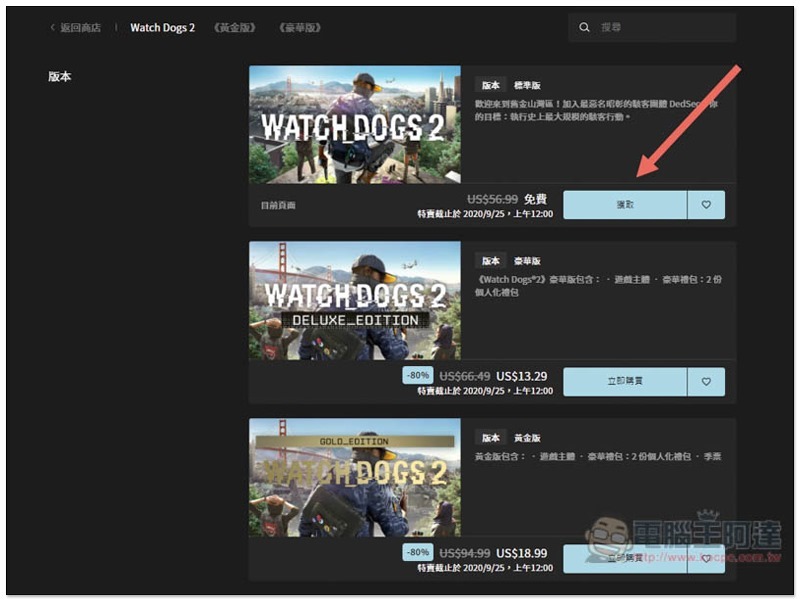The image size is (800, 602).
Task: Click the struck-through US$66.49 price
Action: click(465, 376)
